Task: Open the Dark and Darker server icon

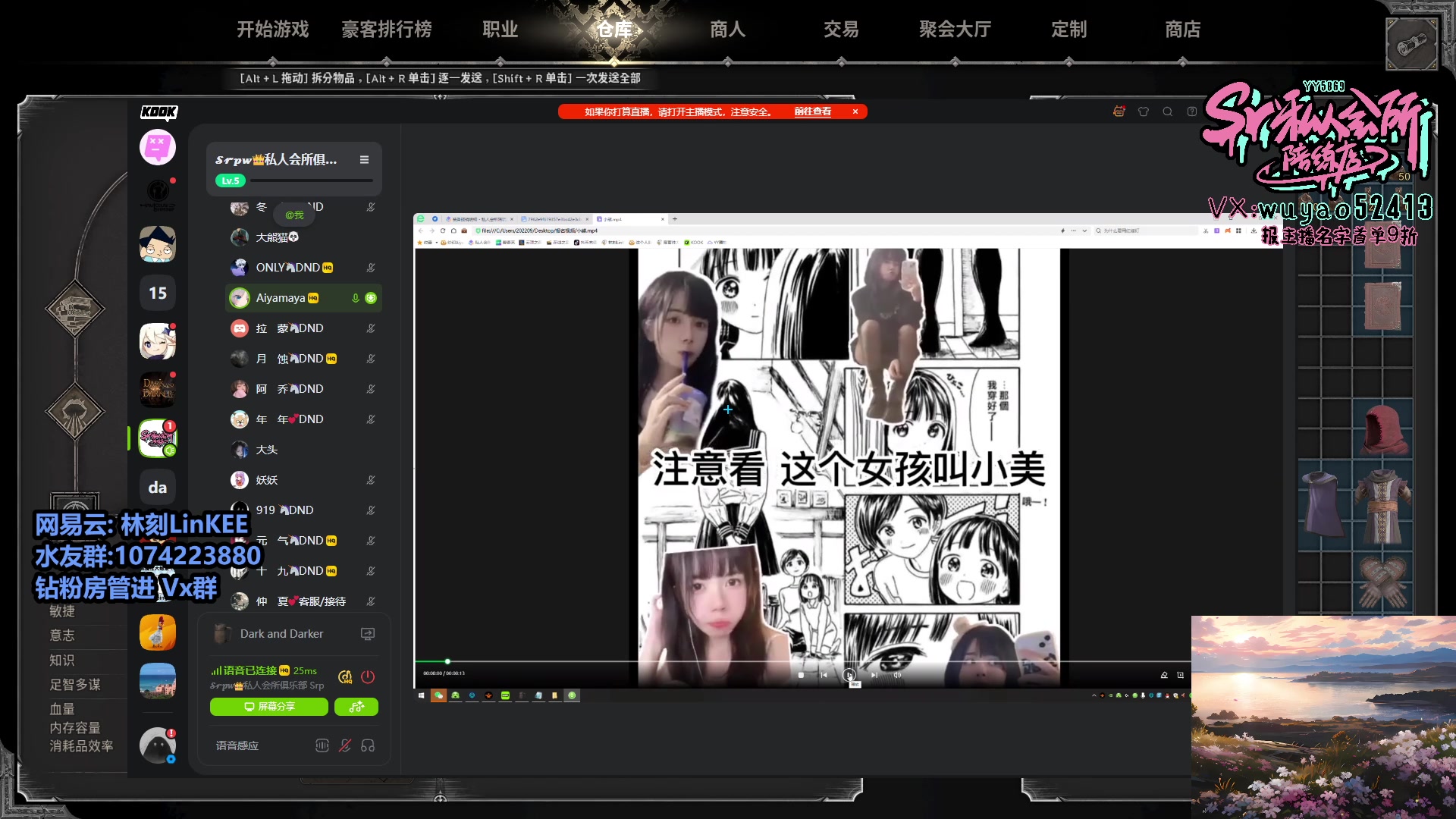Action: (x=158, y=390)
